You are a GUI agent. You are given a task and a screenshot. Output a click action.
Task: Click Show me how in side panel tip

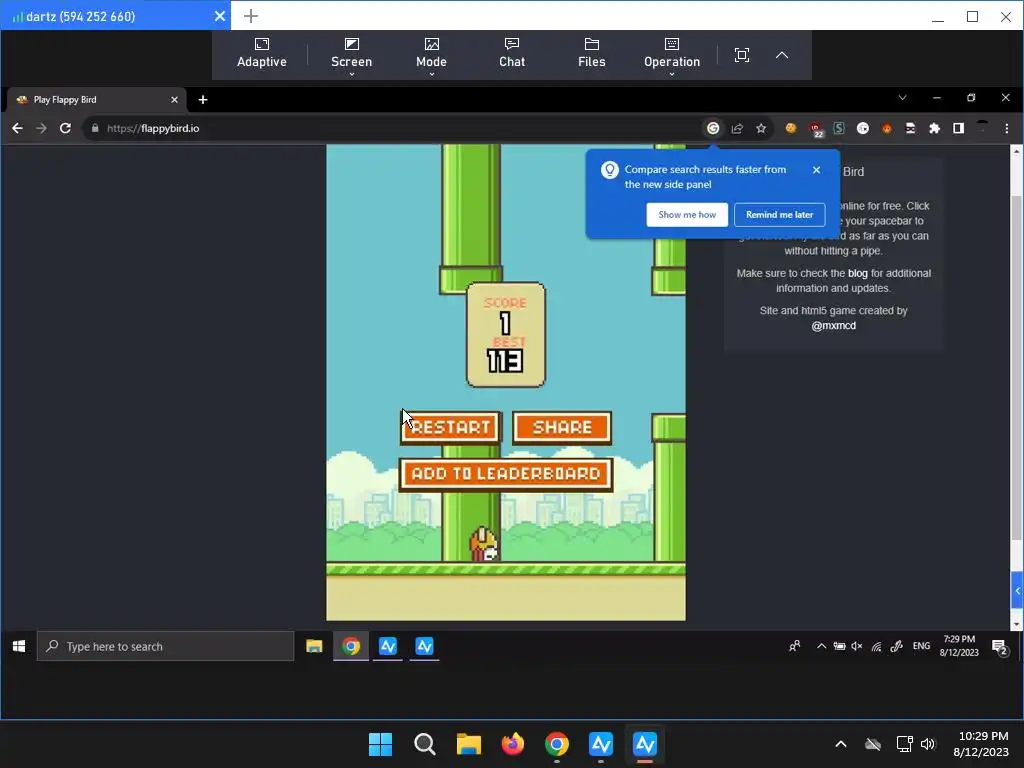click(687, 215)
